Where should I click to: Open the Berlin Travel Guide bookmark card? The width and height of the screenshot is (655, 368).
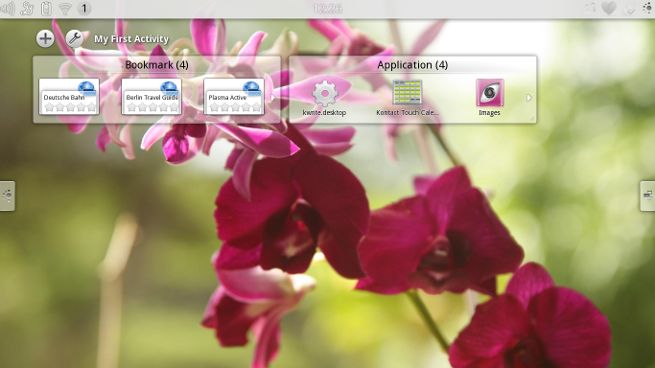pyautogui.click(x=152, y=97)
